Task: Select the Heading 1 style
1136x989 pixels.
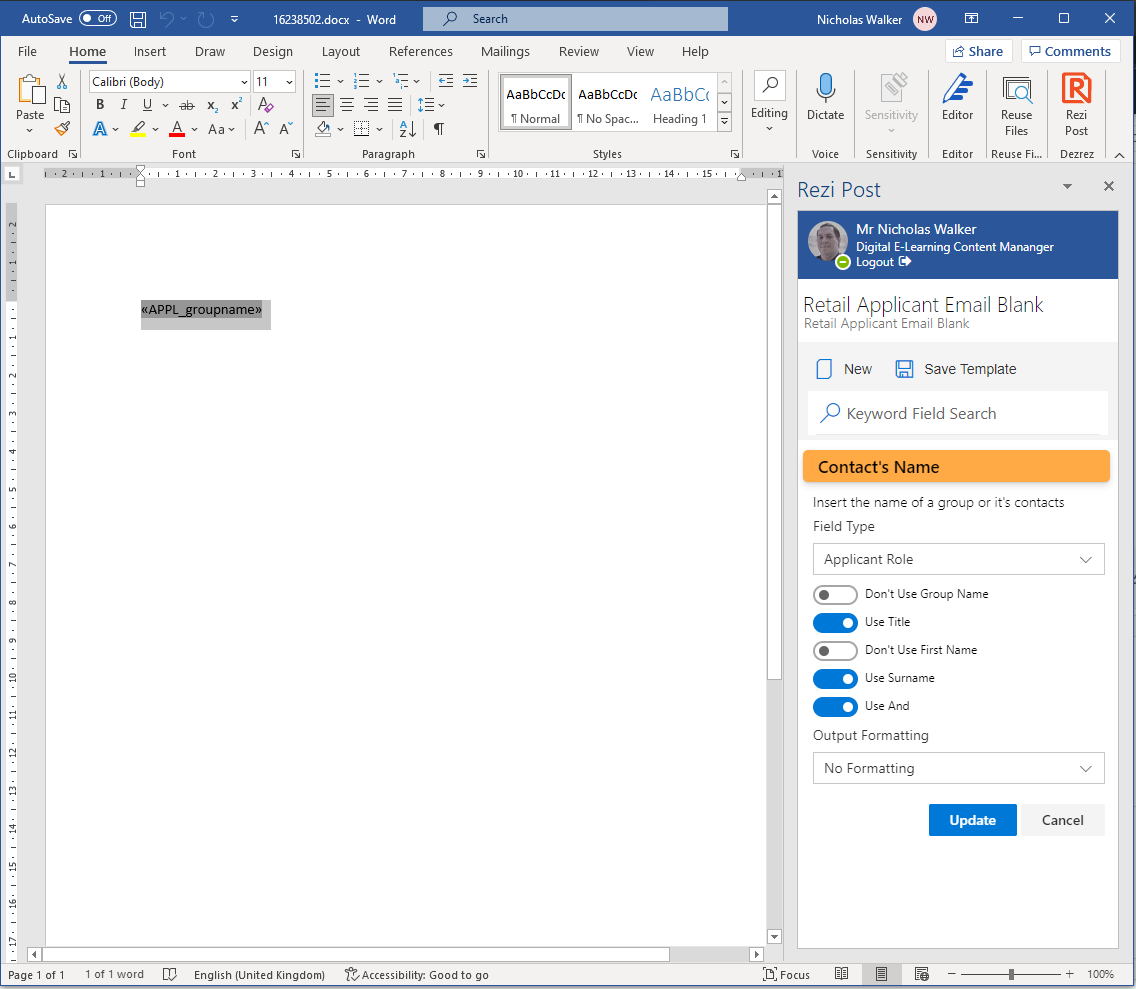Action: coord(680,102)
